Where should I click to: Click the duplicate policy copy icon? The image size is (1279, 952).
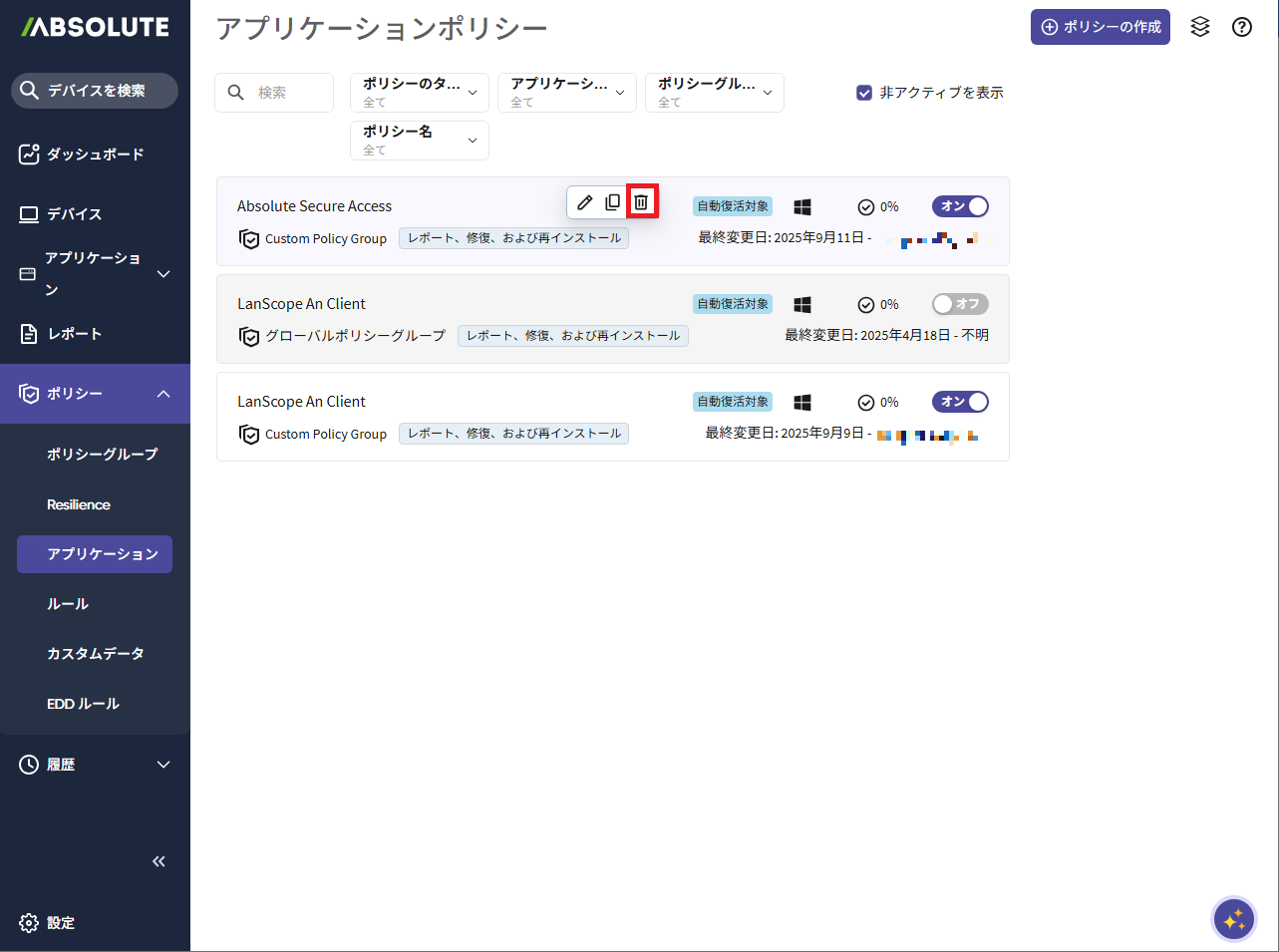(613, 202)
